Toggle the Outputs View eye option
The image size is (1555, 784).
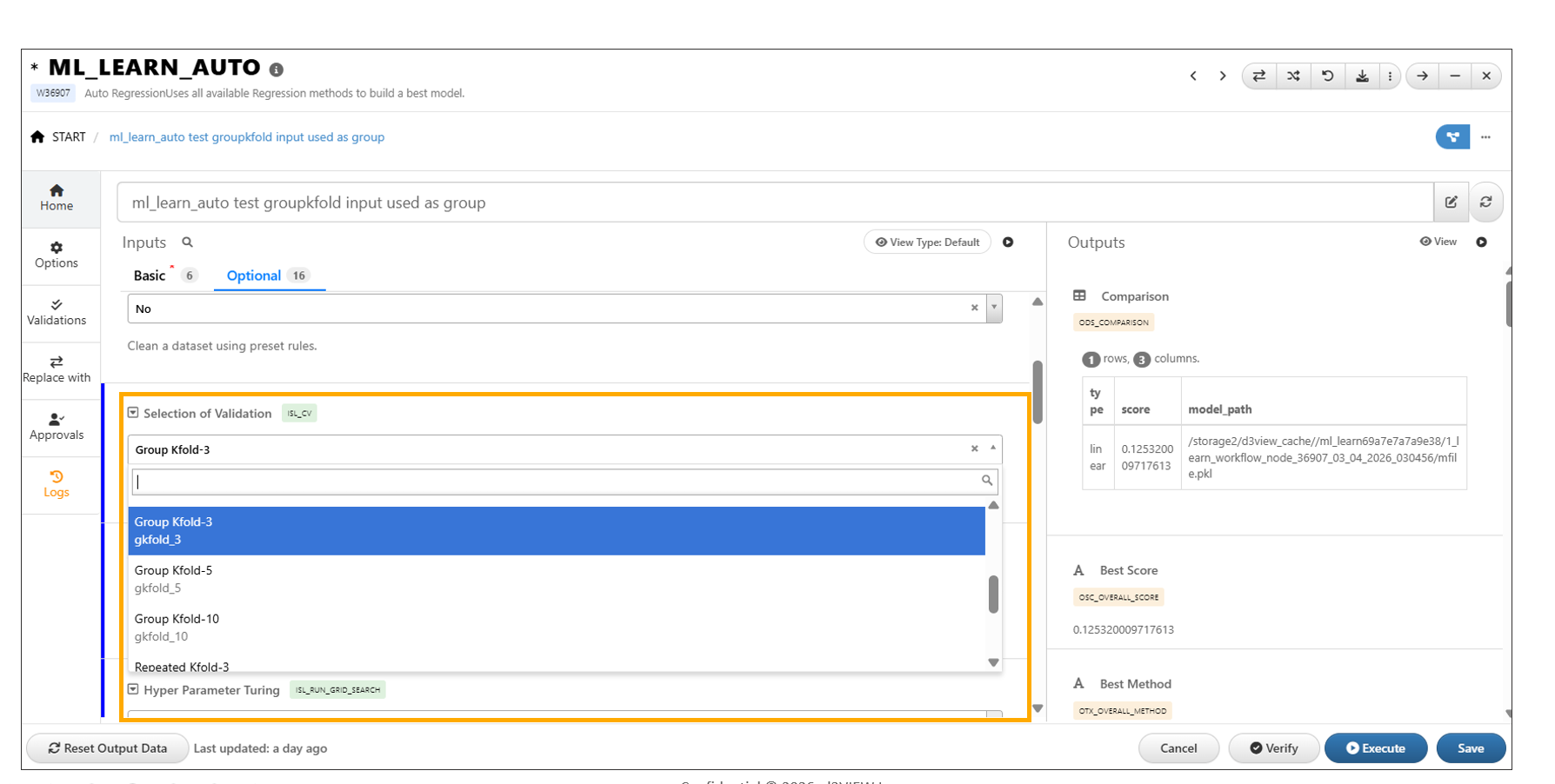(1438, 242)
